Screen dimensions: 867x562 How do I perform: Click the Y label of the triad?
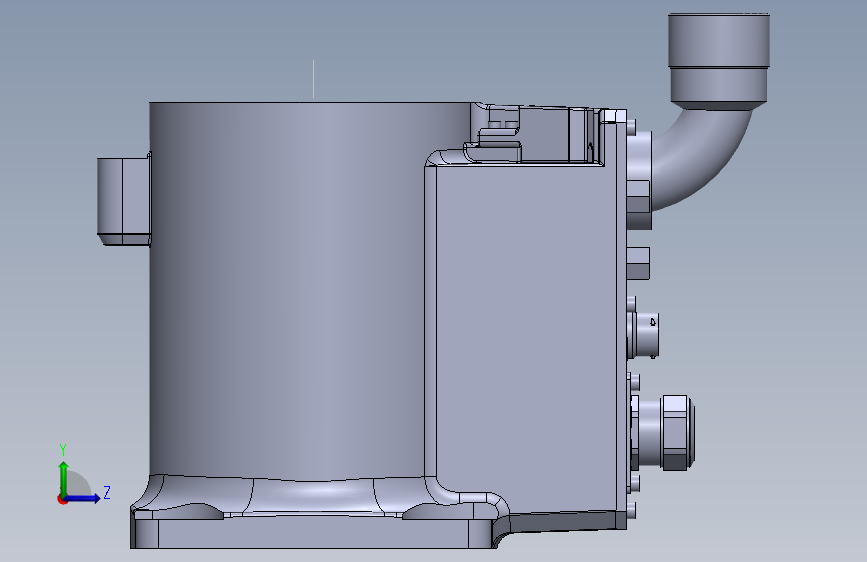[x=63, y=450]
